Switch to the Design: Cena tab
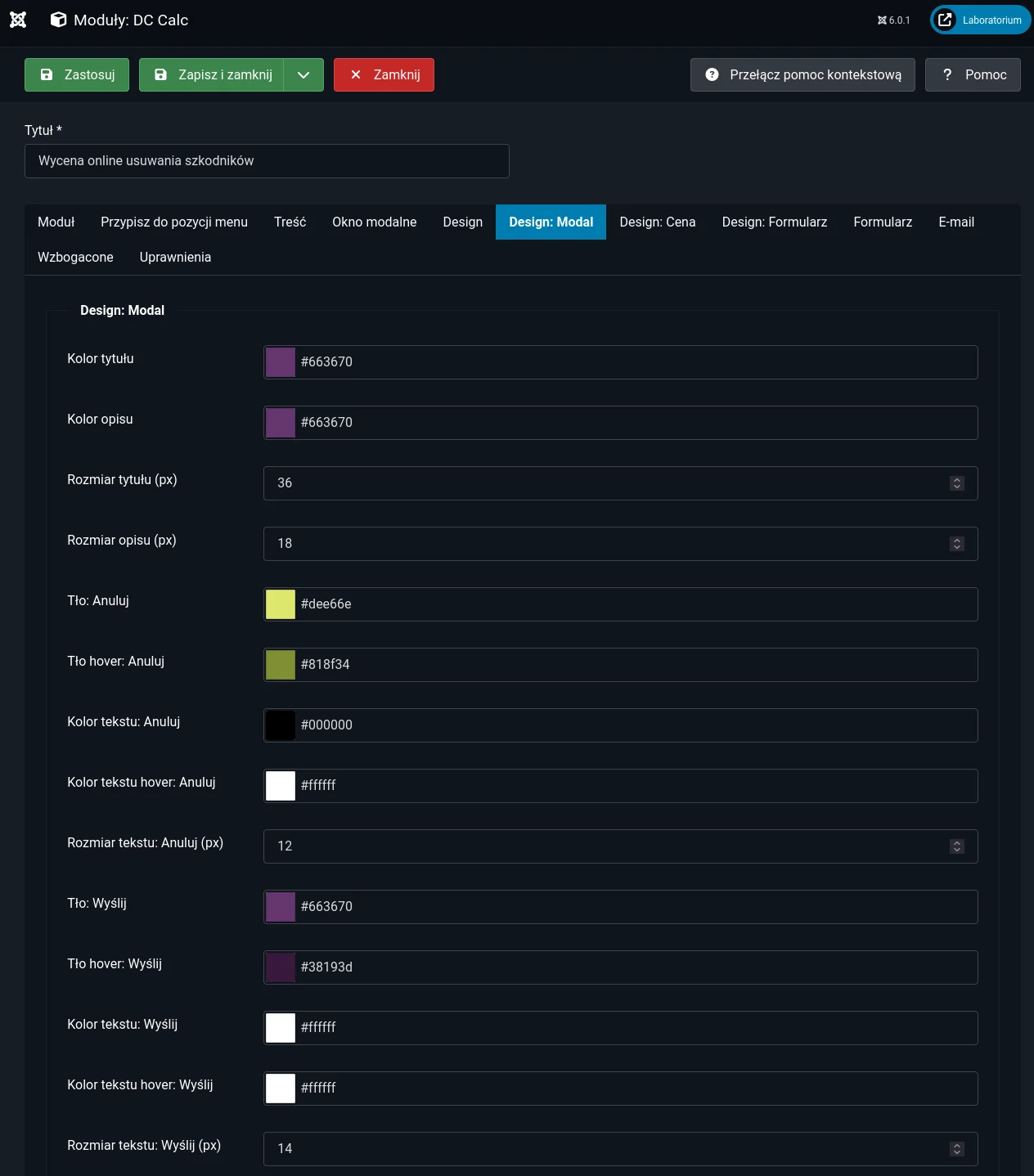The image size is (1034, 1176). coord(657,222)
